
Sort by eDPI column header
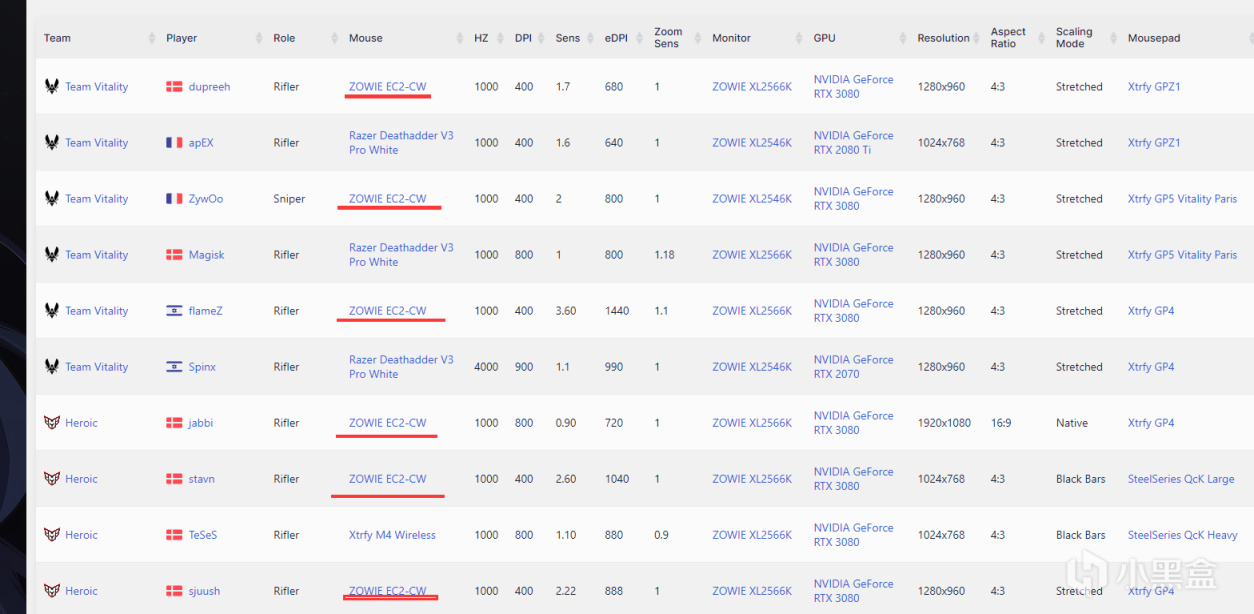[615, 38]
